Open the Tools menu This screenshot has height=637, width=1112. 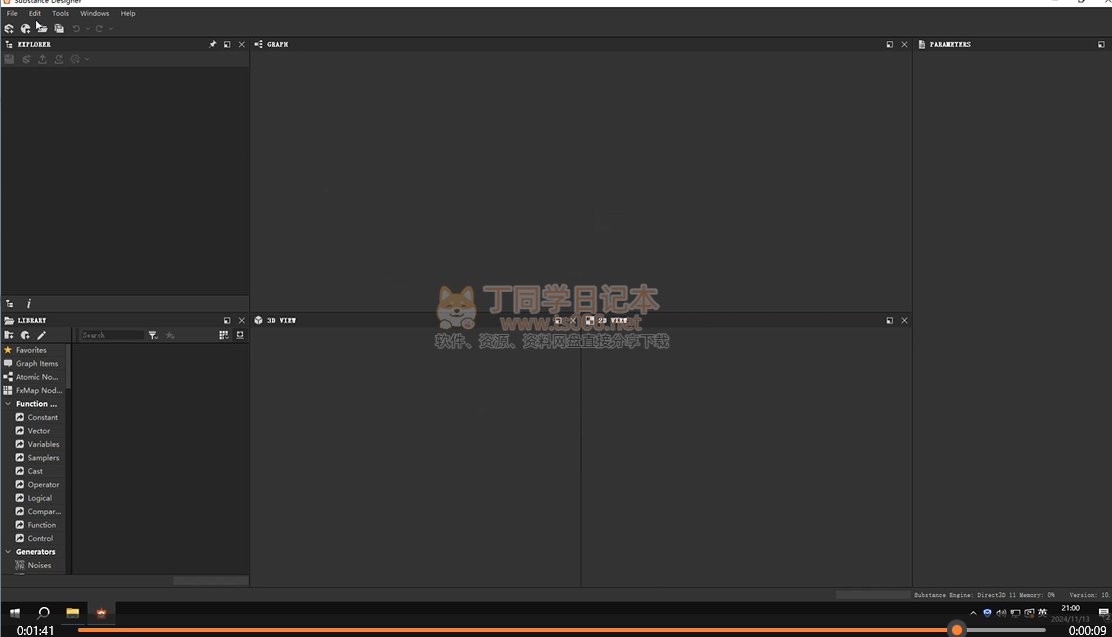pyautogui.click(x=60, y=13)
